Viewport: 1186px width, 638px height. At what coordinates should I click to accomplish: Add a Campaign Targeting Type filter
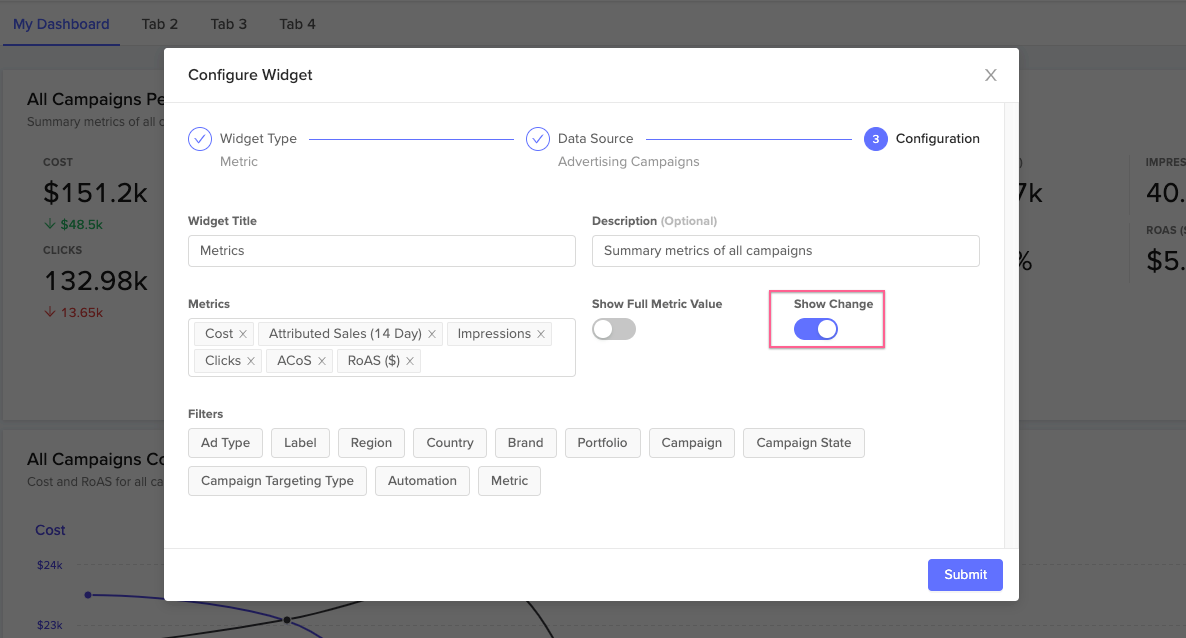pos(277,480)
